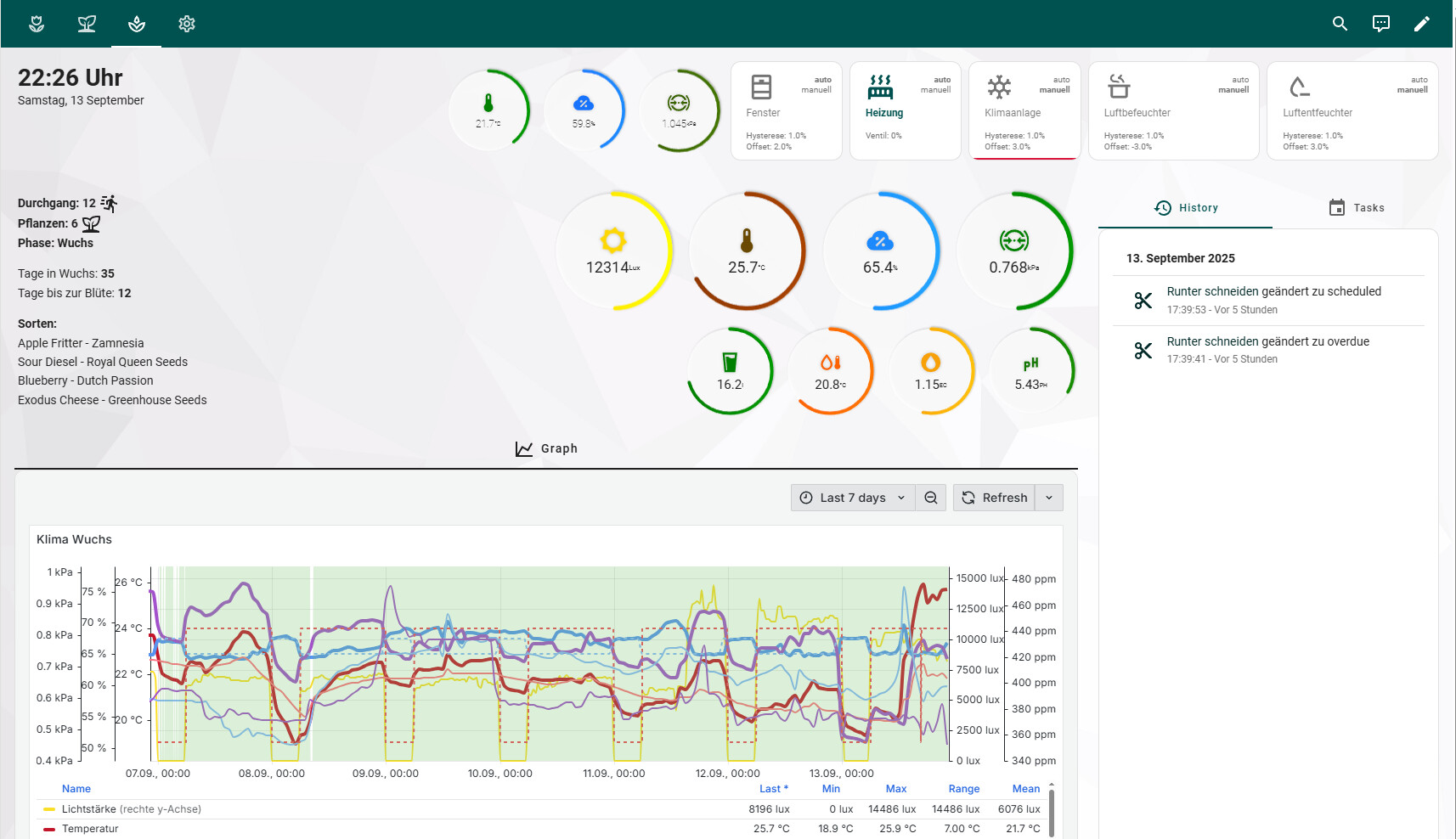This screenshot has width=1456, height=839.
Task: Sort the legend by Last column
Action: point(774,789)
